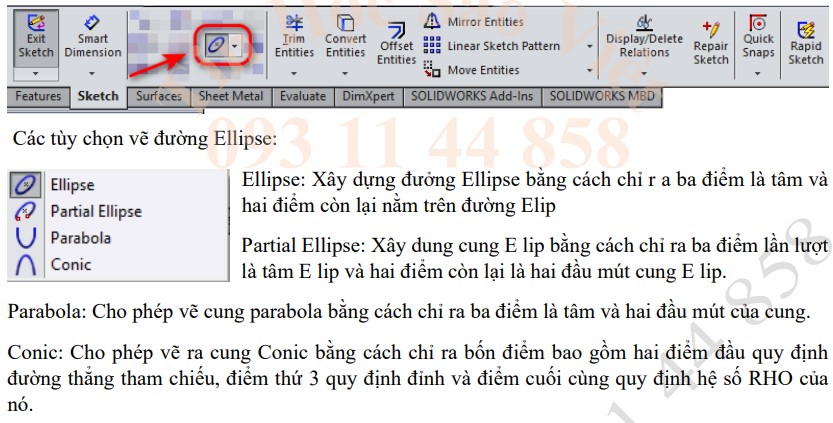The width and height of the screenshot is (833, 423).
Task: Open the Sheet Metal tab
Action: click(x=231, y=97)
